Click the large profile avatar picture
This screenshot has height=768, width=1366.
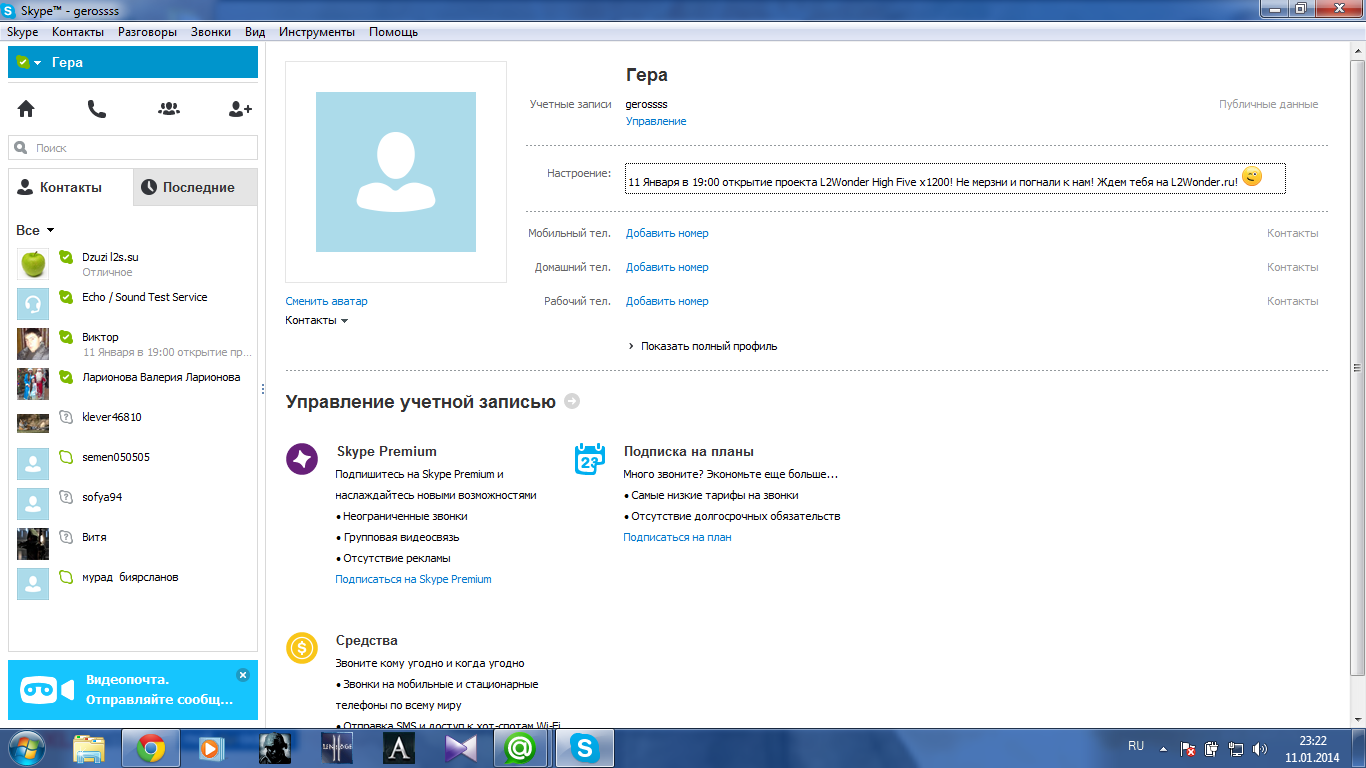tap(396, 172)
